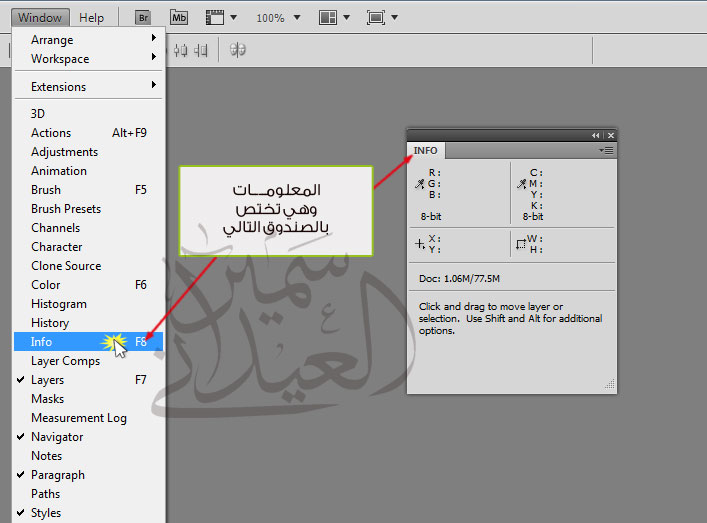Click the View Extras filmstrip icon
This screenshot has width=707, height=523.
pos(215,18)
